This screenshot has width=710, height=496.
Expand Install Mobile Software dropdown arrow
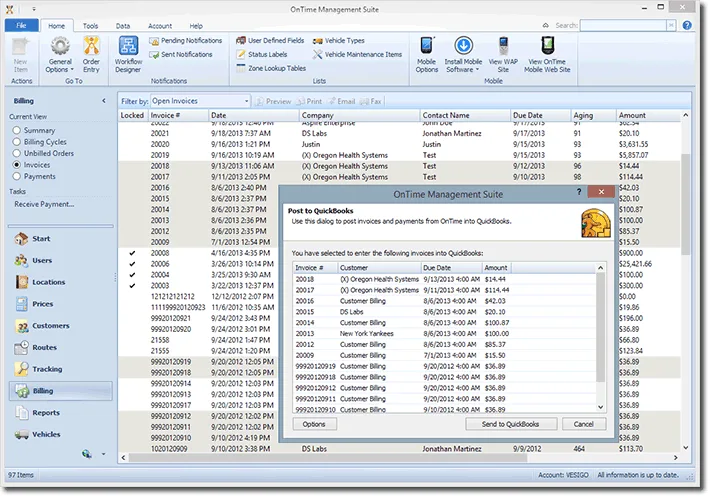(x=477, y=70)
